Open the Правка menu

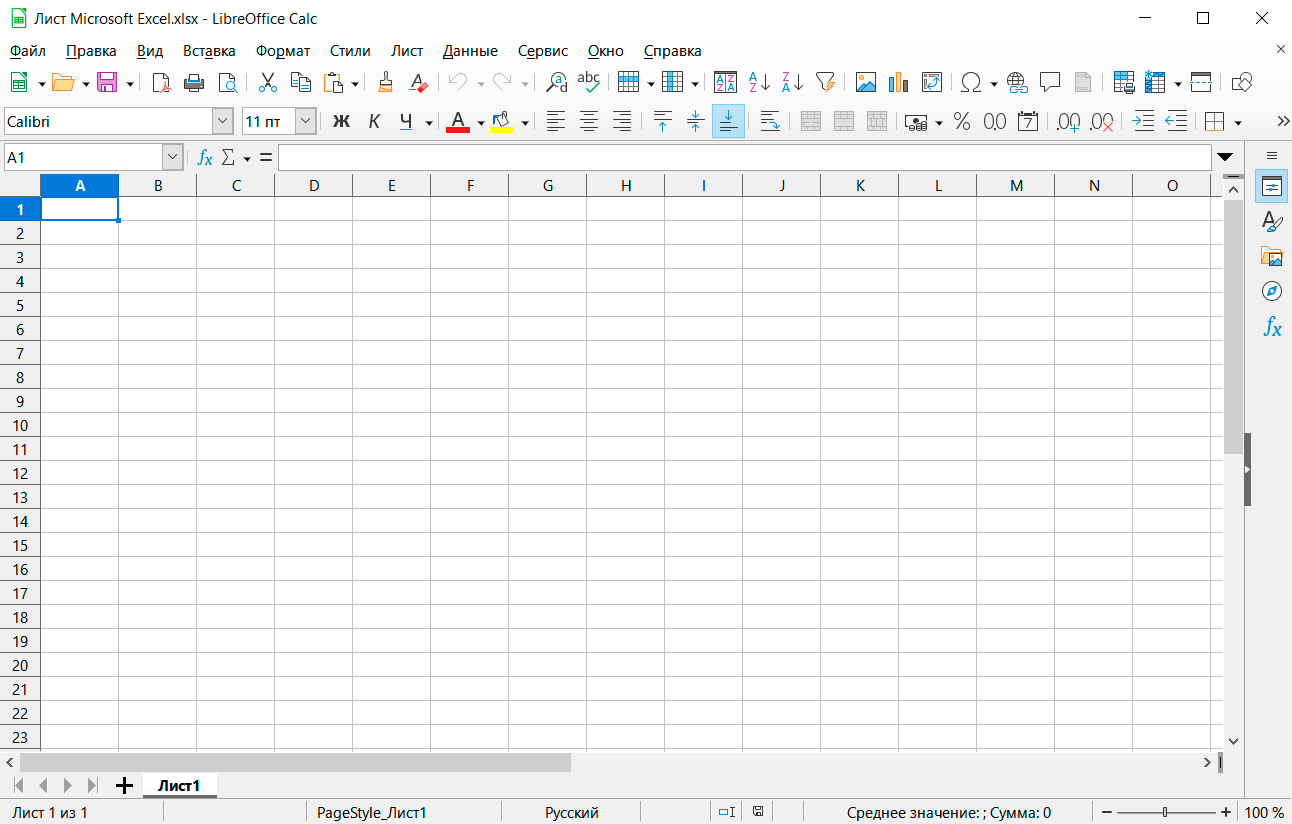click(91, 51)
